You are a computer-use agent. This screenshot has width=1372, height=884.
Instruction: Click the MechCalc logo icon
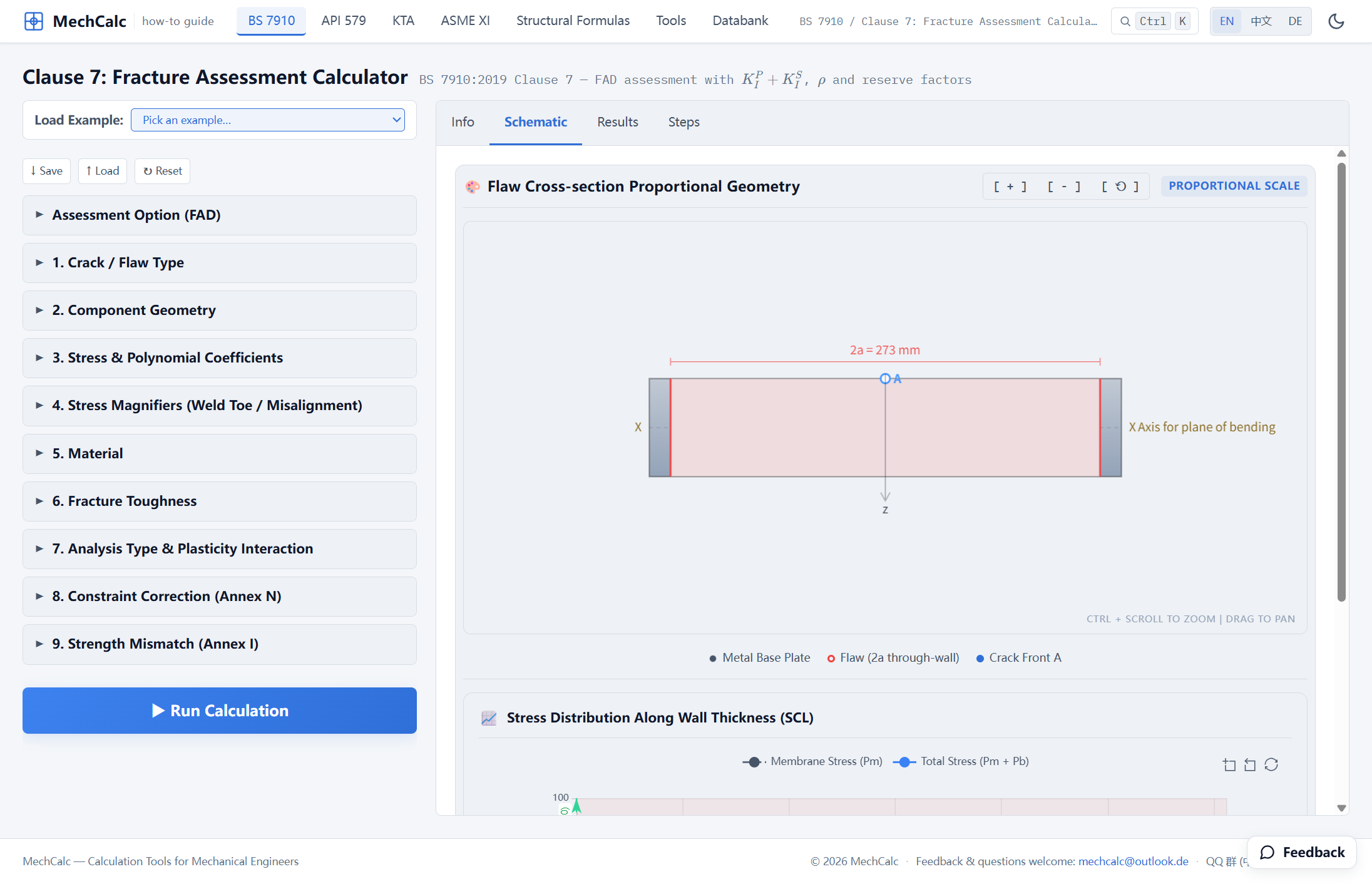33,21
